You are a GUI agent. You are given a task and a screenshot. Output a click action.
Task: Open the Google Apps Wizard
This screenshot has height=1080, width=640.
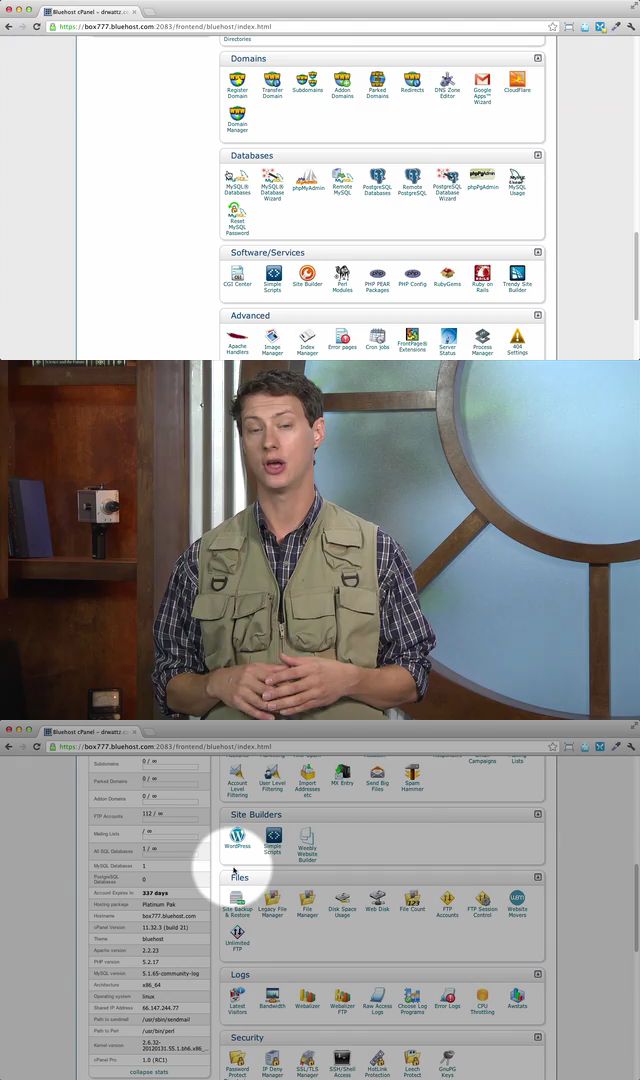tap(482, 87)
